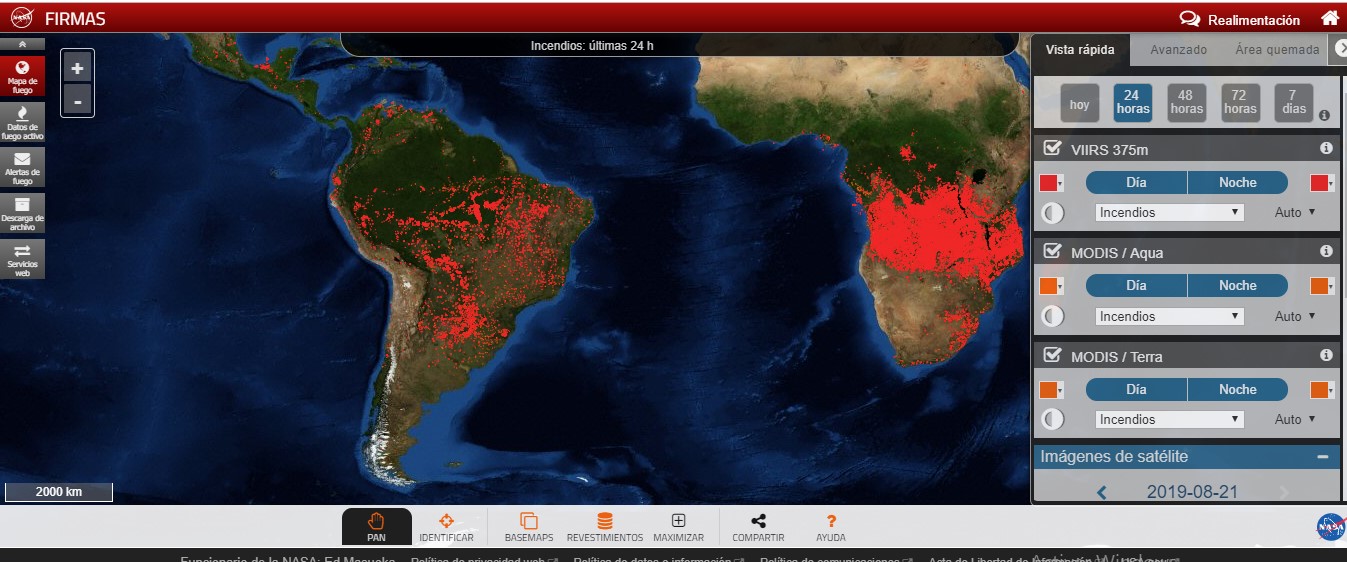Adjust MODIS / Terra opacity half-circle icon
The image size is (1347, 562).
(1053, 419)
